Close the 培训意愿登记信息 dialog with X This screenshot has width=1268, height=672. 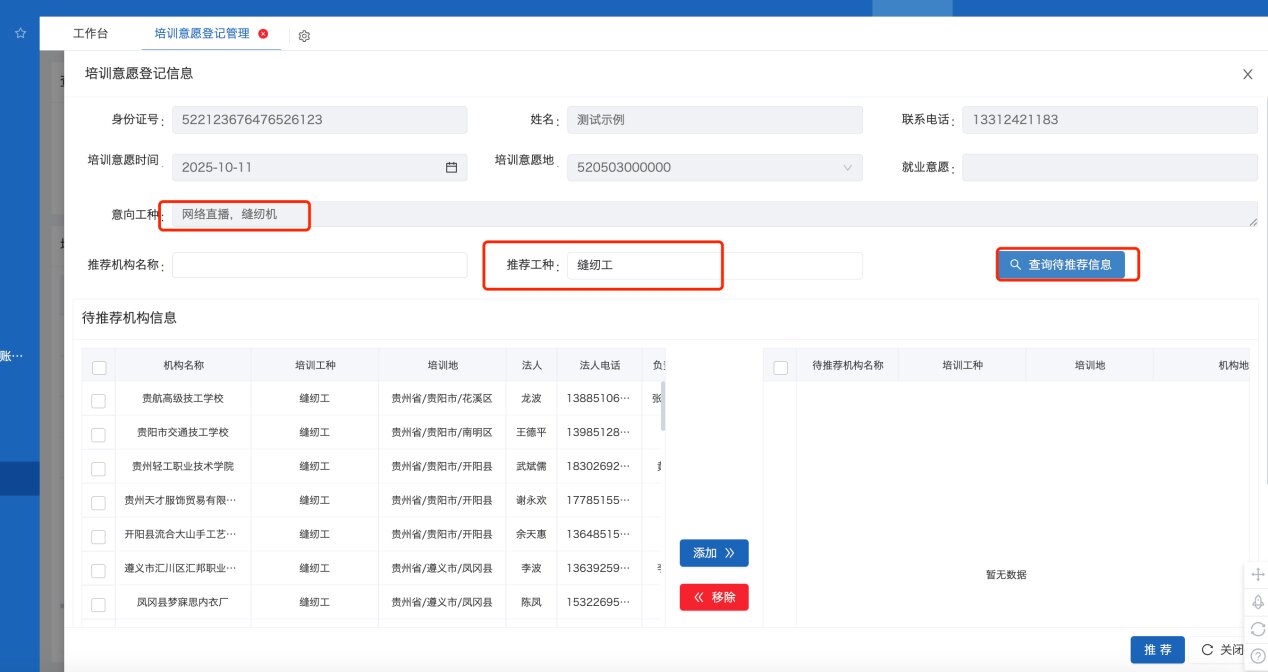coord(1247,74)
